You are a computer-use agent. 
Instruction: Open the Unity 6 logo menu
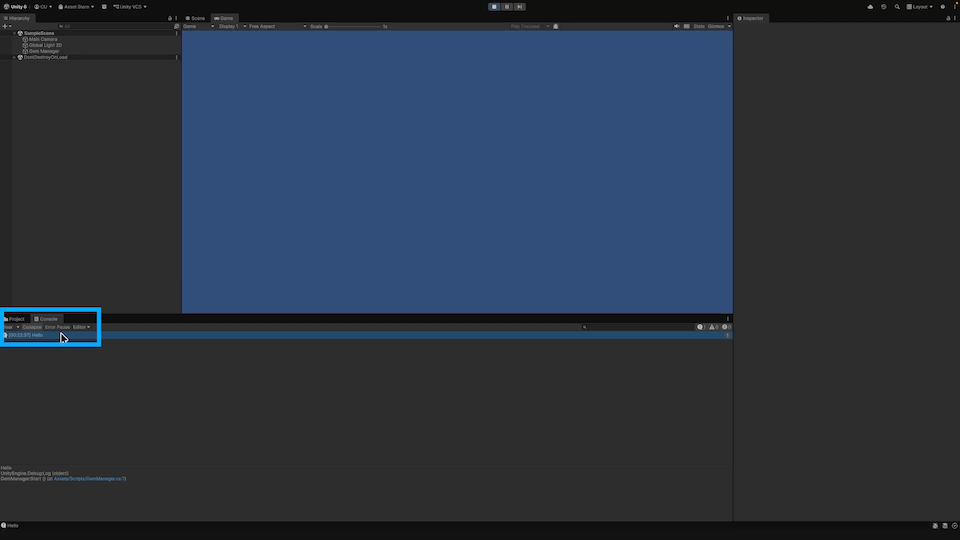[15, 7]
